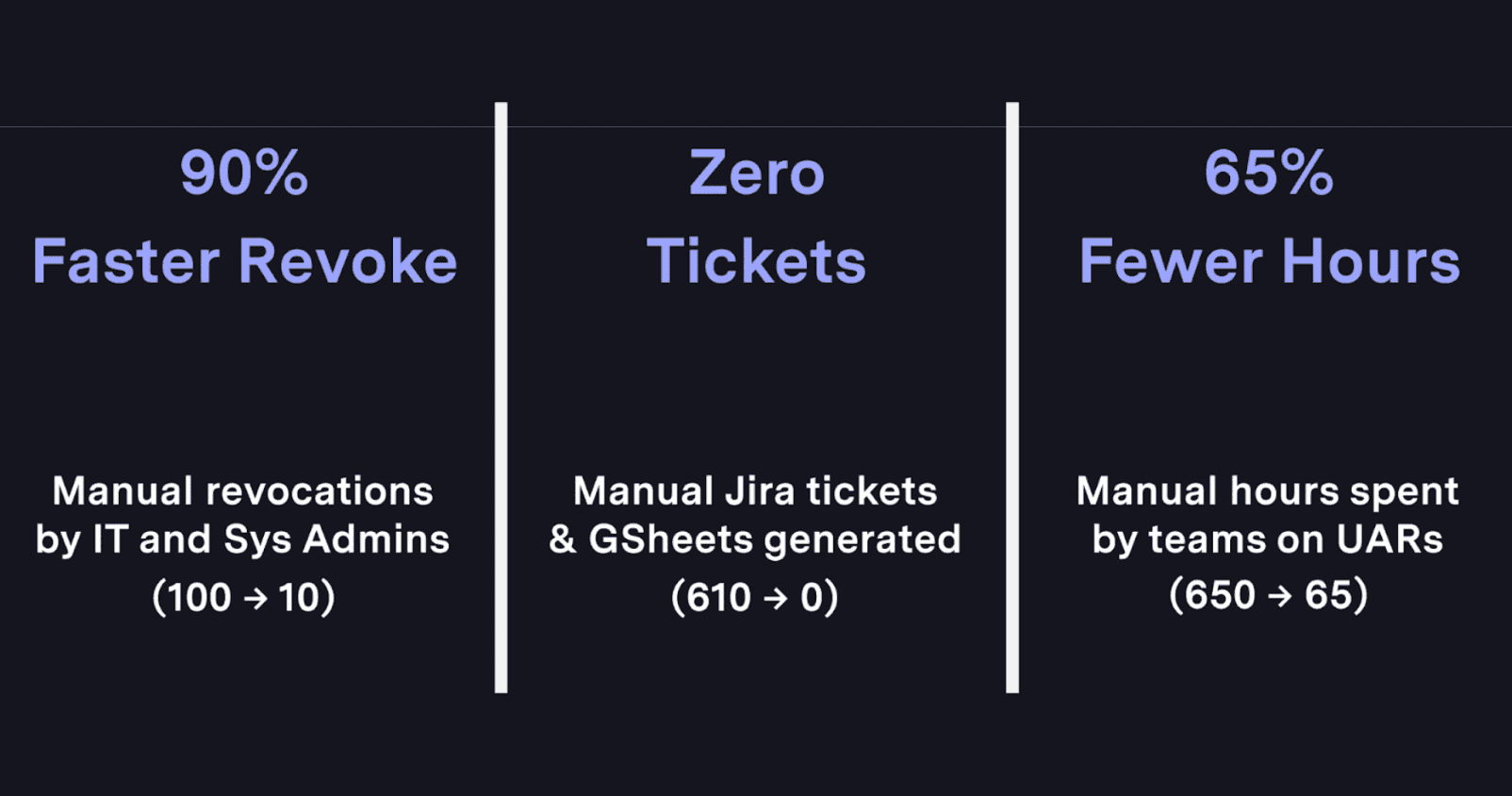Click the Manual hours spent text line

point(1268,491)
